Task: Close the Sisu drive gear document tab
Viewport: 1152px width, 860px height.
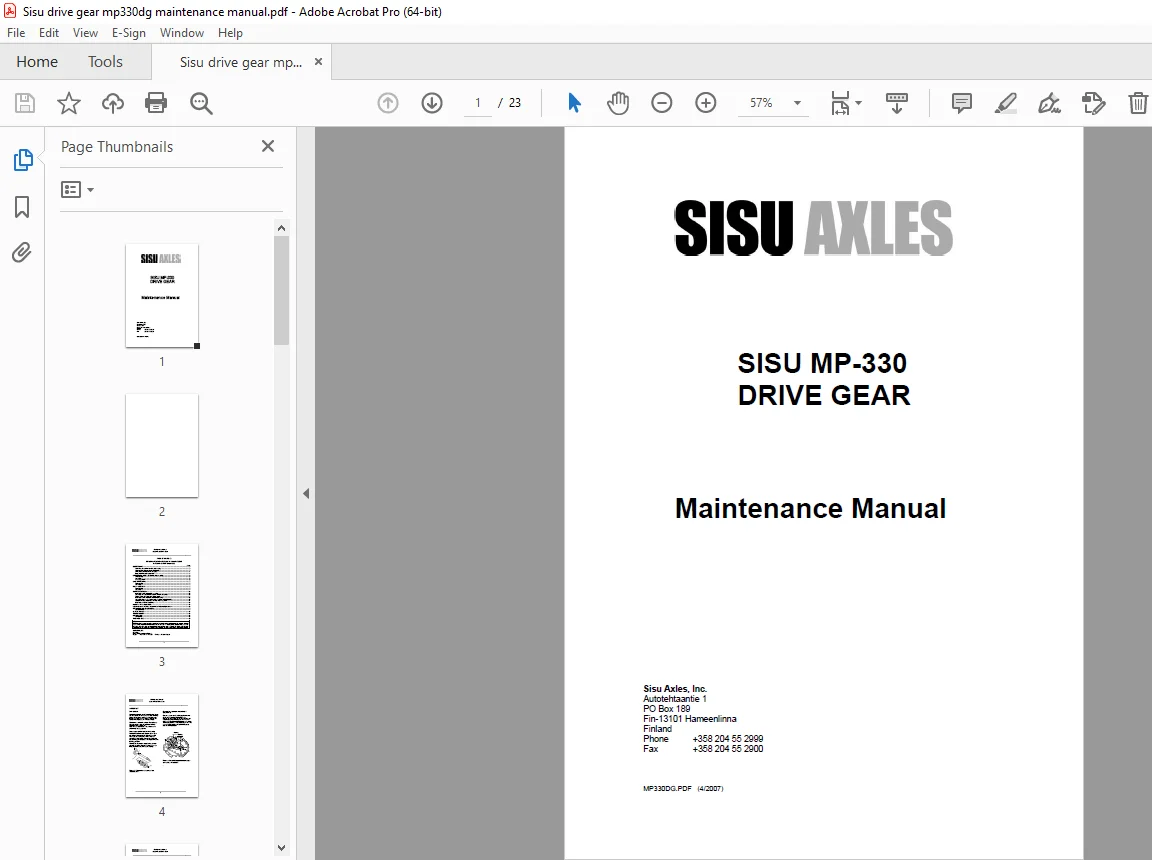Action: [x=318, y=62]
